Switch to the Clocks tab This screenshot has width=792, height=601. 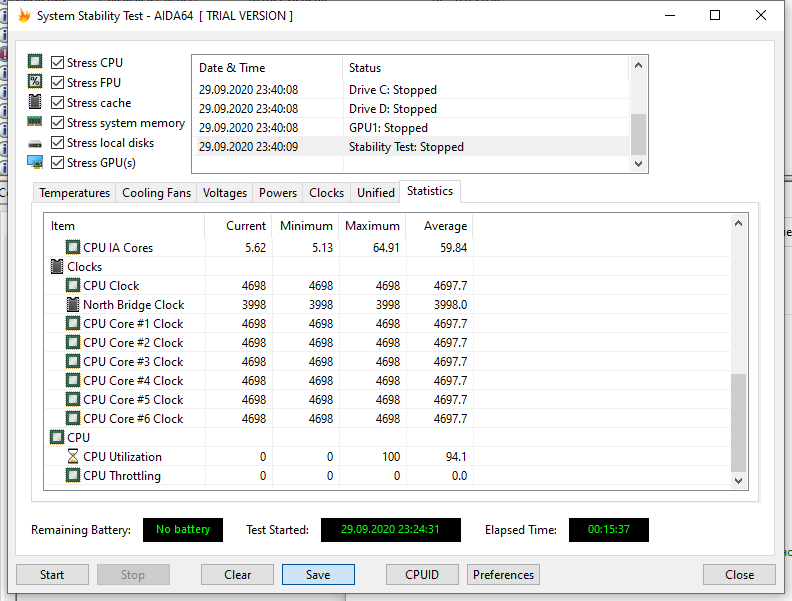pos(326,193)
